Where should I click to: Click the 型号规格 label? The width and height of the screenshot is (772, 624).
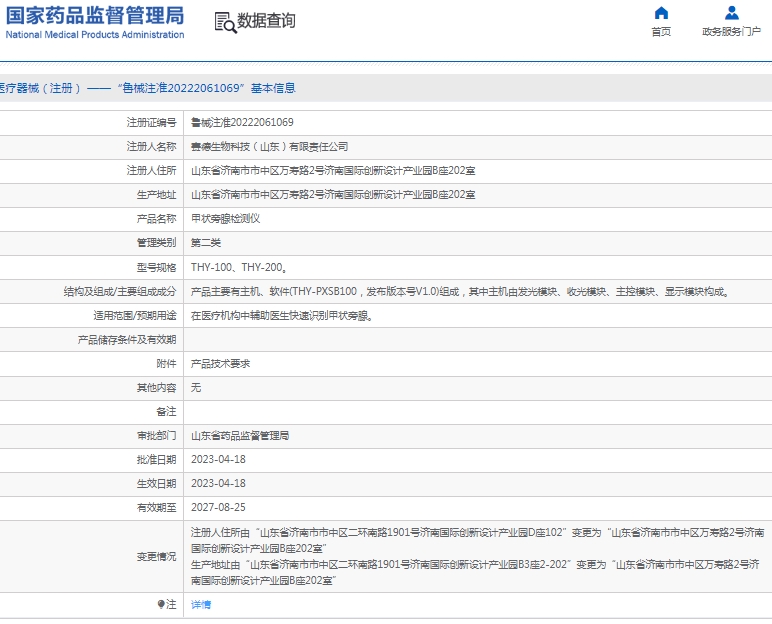pos(156,267)
